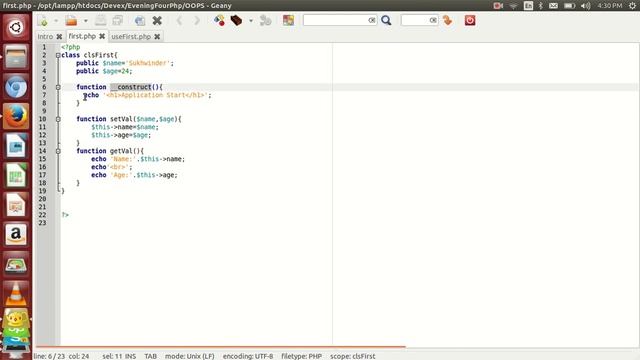Click the 'Sukhwinder' string value

[x=148, y=63]
